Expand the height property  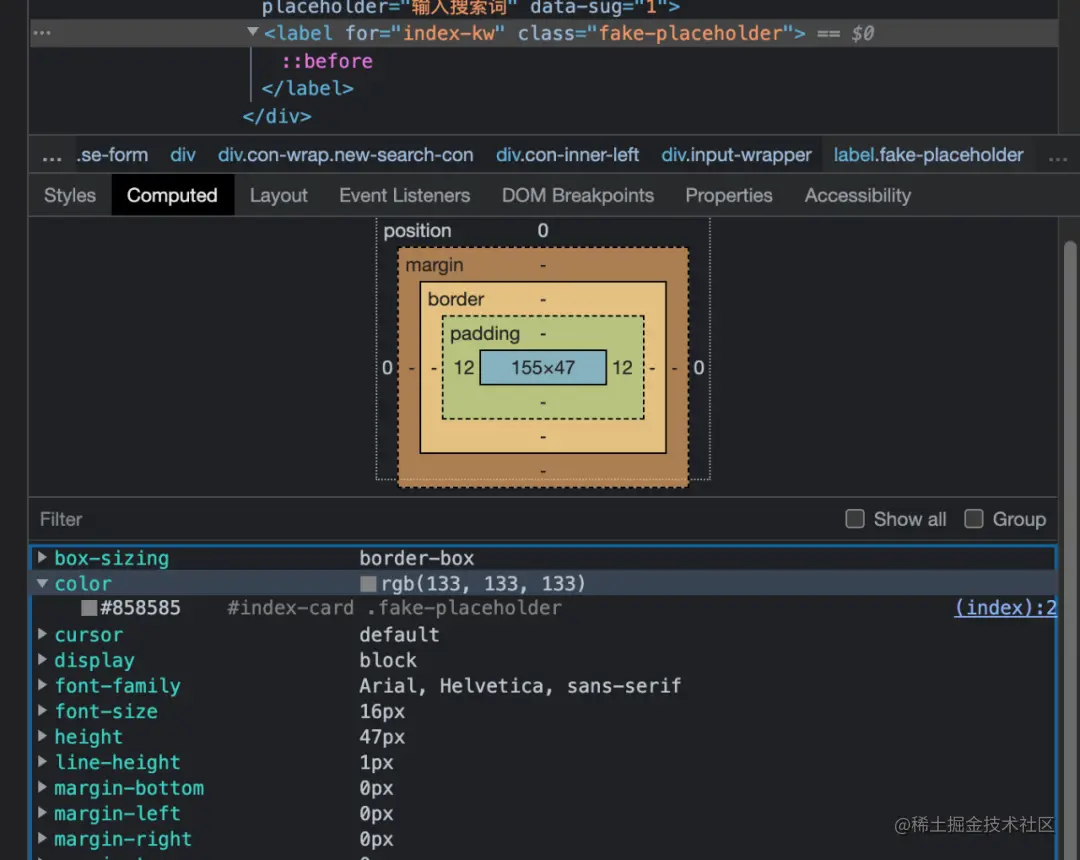(x=43, y=735)
